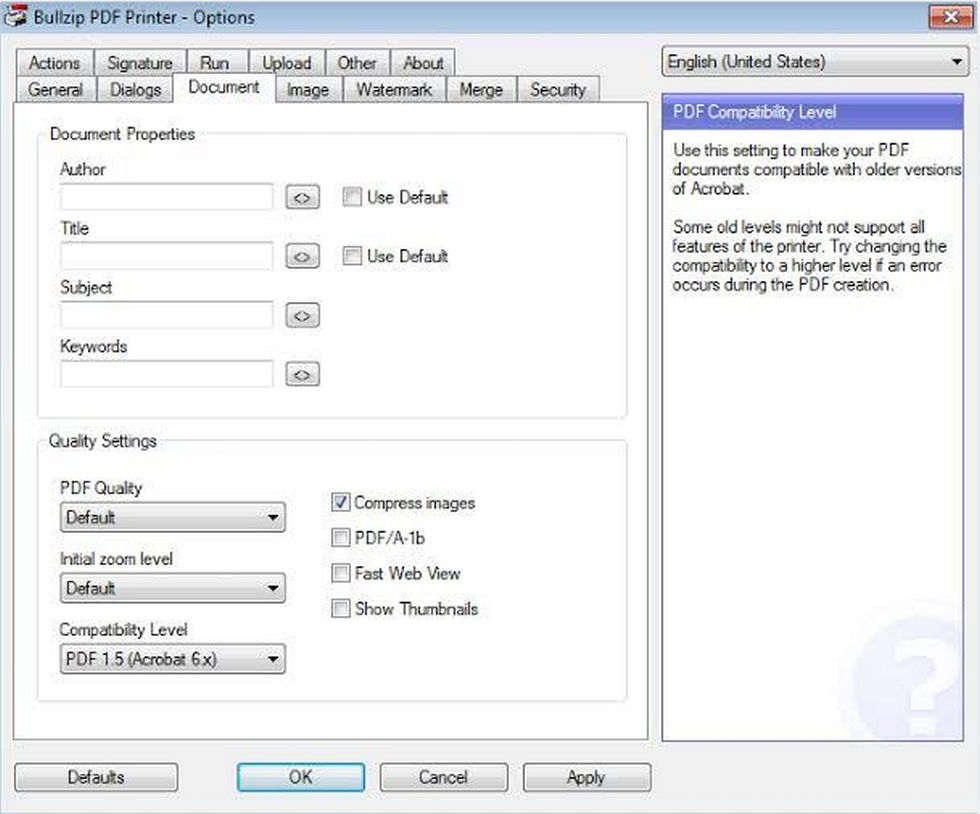The width and height of the screenshot is (980, 814).
Task: Uncheck the Compress images checkbox
Action: tap(341, 502)
